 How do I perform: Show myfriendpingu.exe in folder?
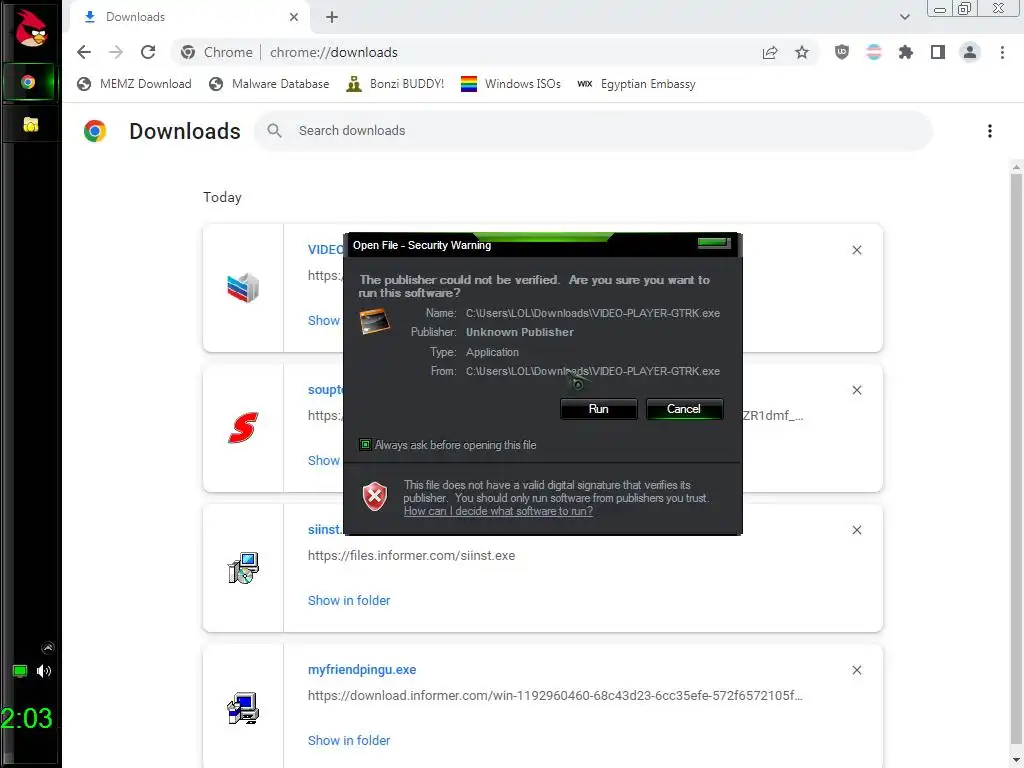(x=349, y=740)
